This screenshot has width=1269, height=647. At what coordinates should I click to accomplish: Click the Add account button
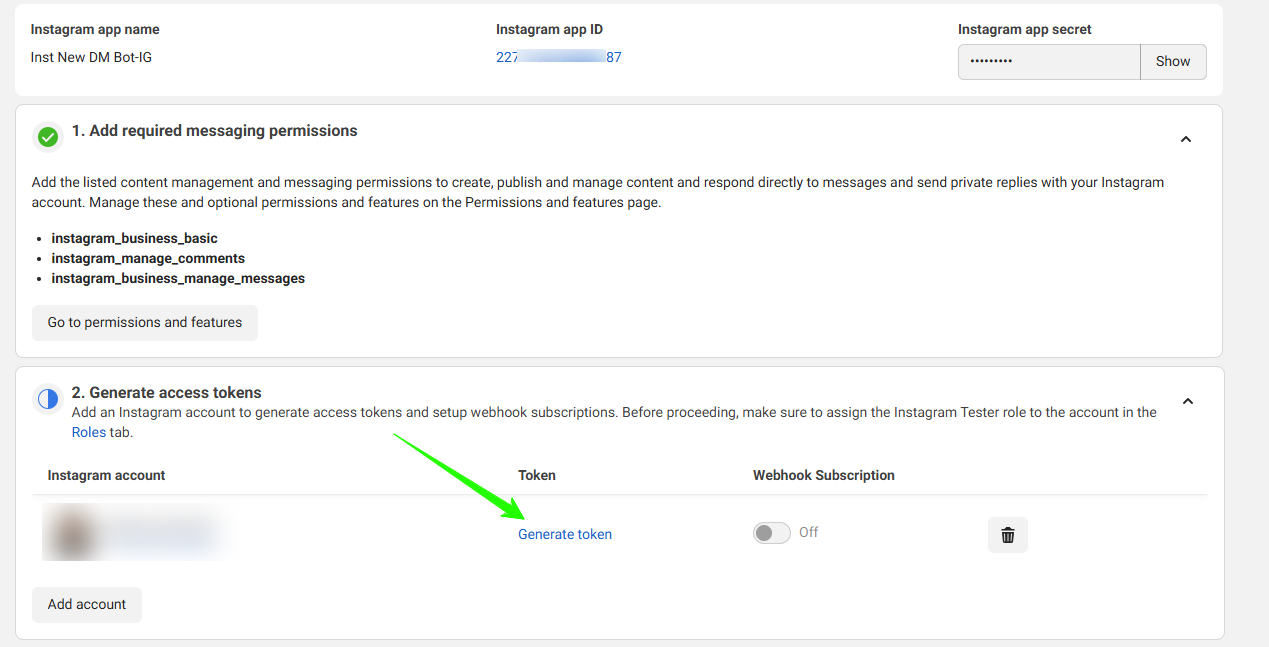click(87, 604)
